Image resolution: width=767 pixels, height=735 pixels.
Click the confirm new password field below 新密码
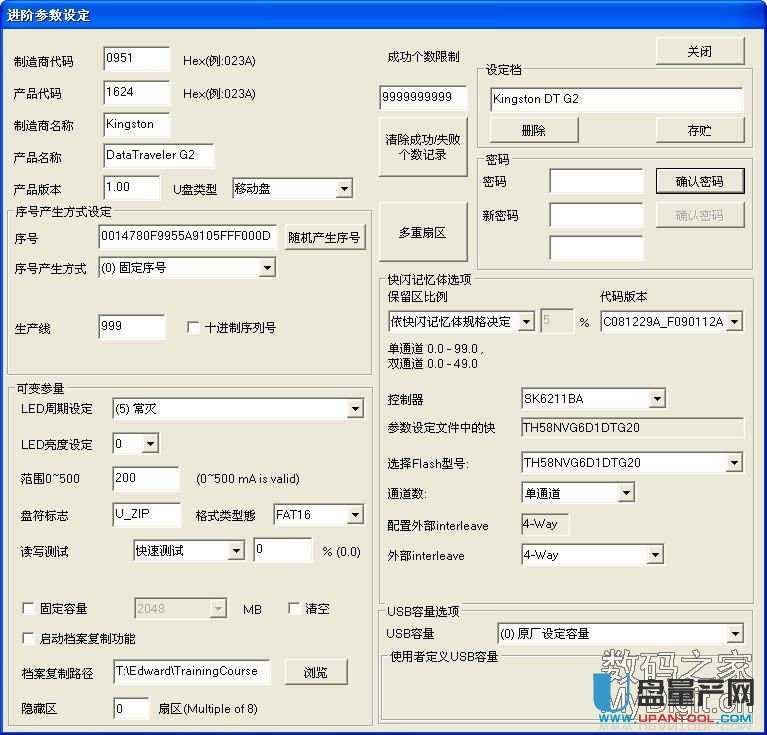597,248
